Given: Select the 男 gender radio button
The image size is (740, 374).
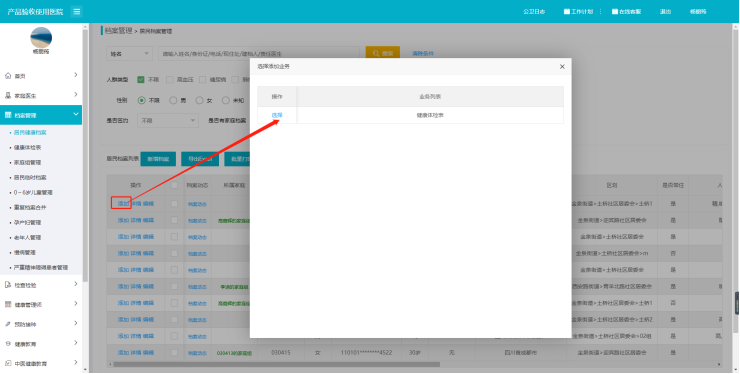Looking at the screenshot, I should (x=173, y=100).
